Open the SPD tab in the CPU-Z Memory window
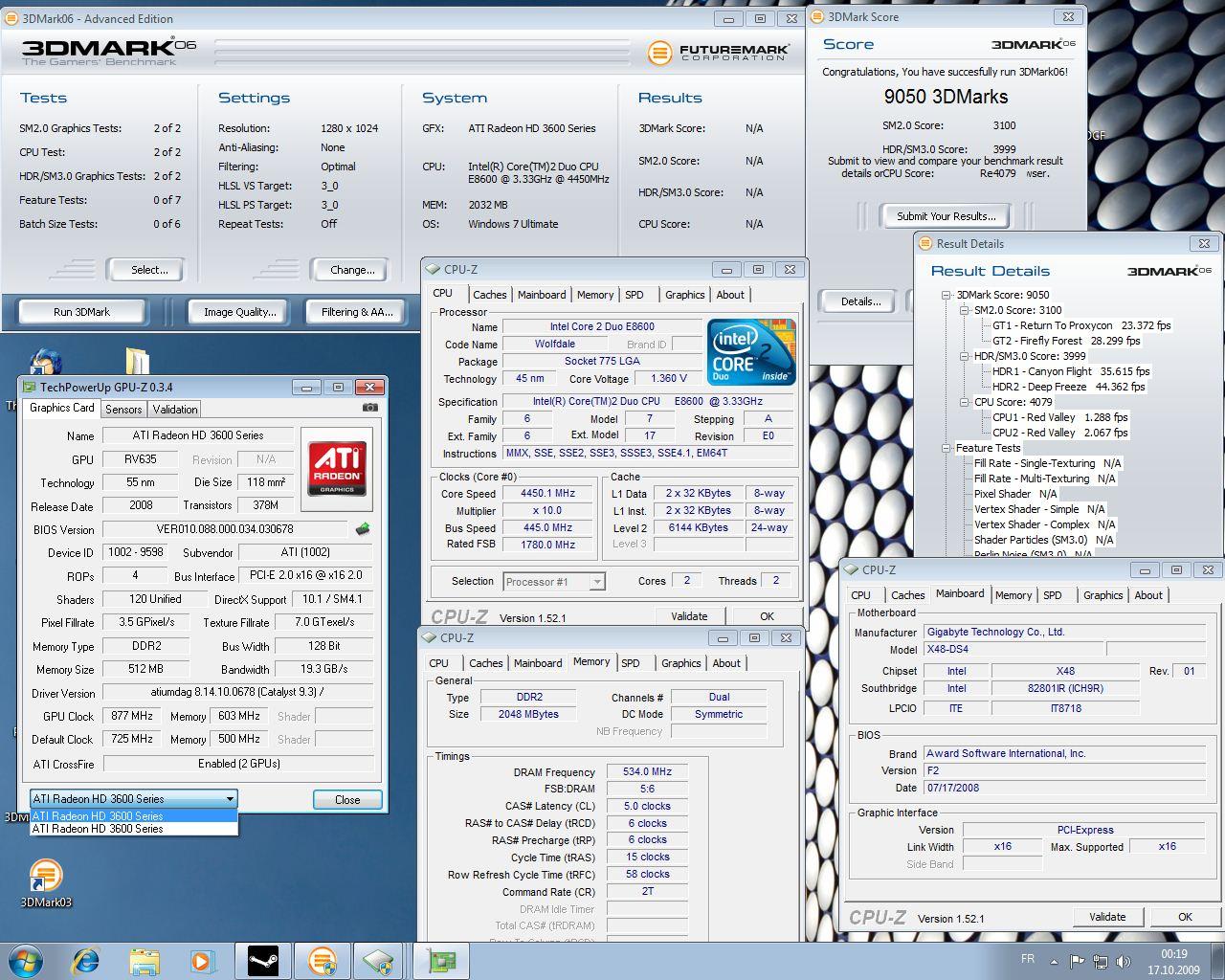Image resolution: width=1225 pixels, height=980 pixels. 630,663
